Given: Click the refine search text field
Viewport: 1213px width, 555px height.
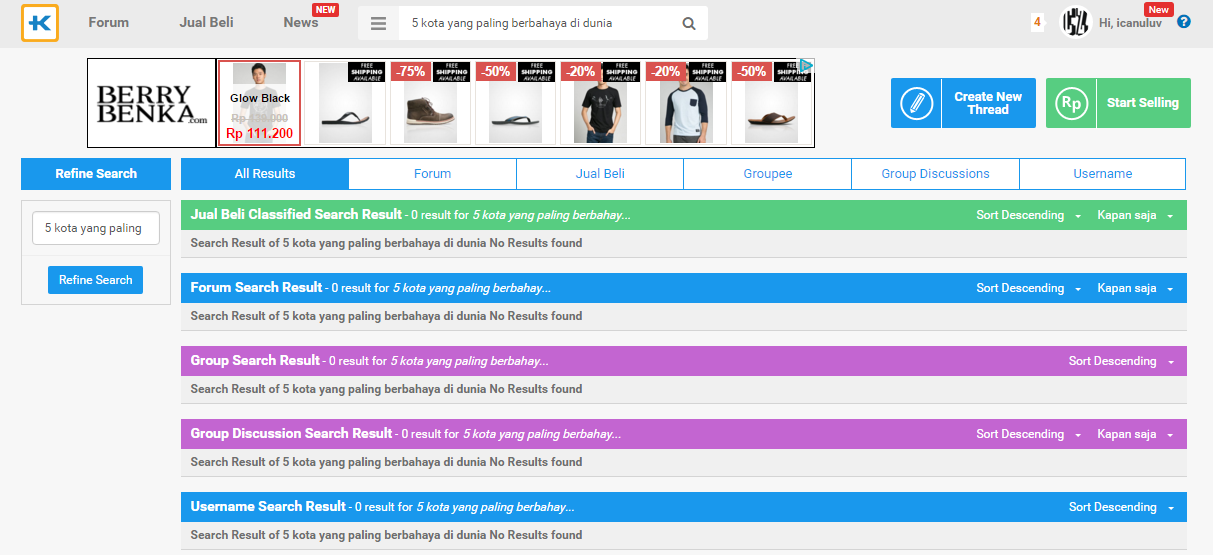Looking at the screenshot, I should pyautogui.click(x=96, y=228).
